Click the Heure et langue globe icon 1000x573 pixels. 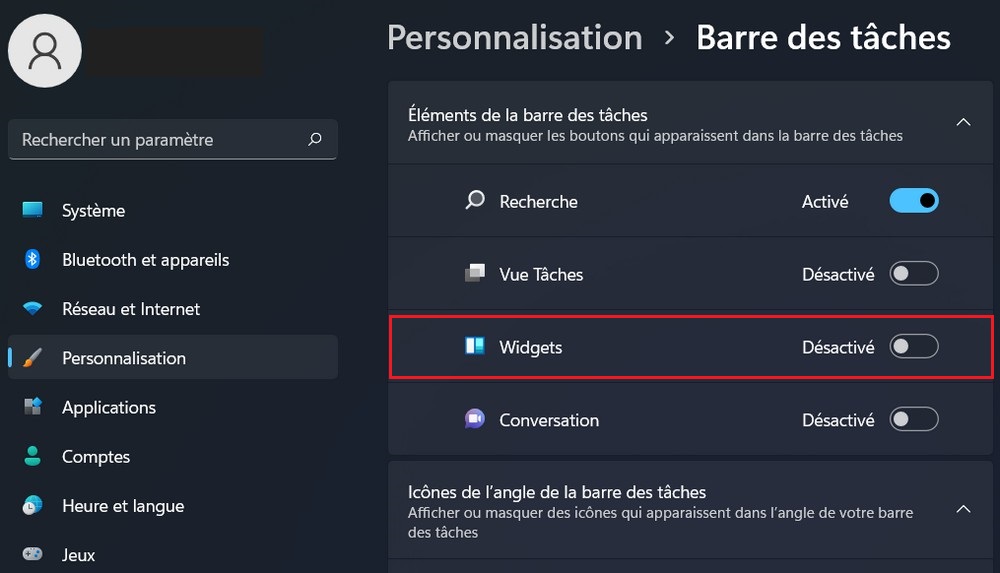pyautogui.click(x=33, y=506)
